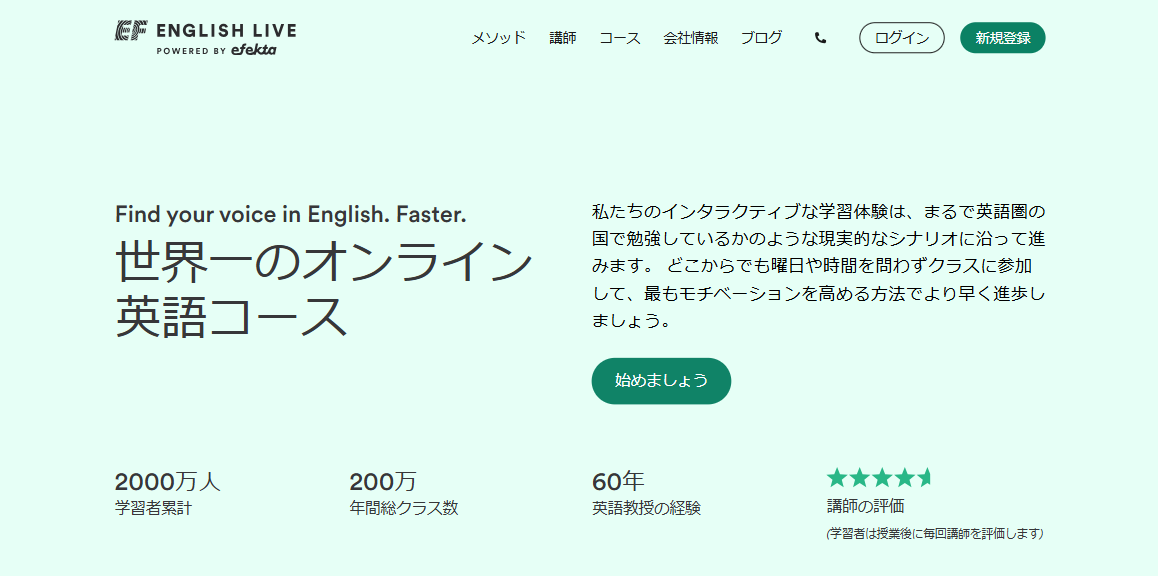This screenshot has height=576, width=1158.
Task: Click the third rating star
Action: [882, 477]
